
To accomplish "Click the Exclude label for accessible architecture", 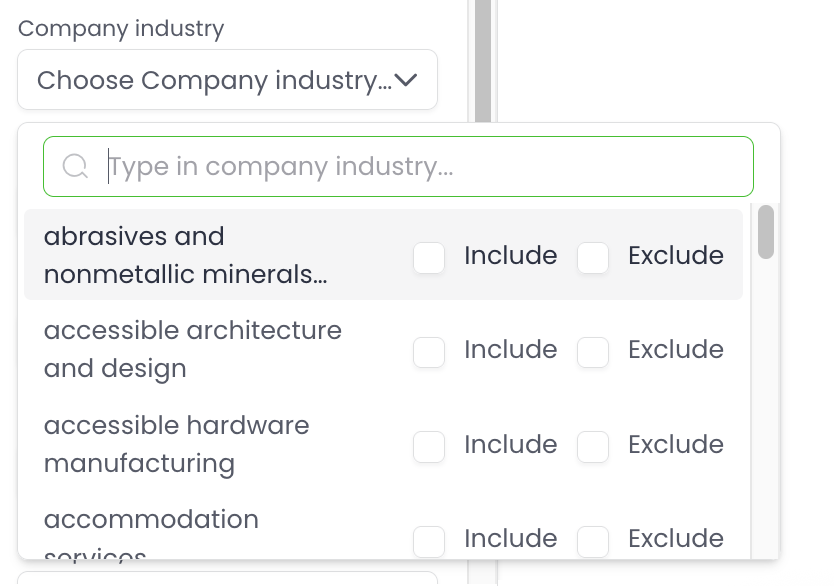I will coord(675,349).
